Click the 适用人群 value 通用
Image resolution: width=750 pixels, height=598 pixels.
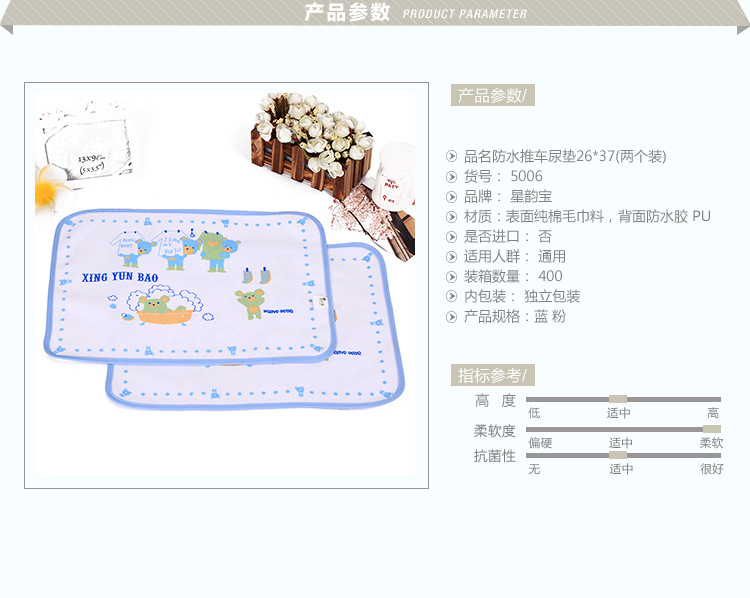point(552,256)
